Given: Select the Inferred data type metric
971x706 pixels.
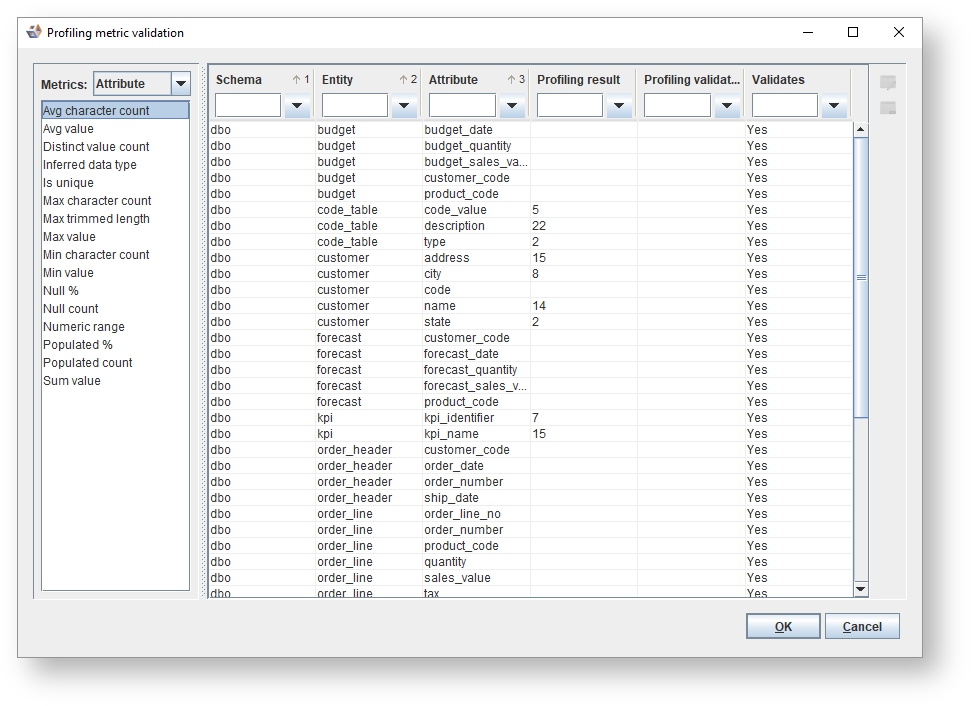Looking at the screenshot, I should pyautogui.click(x=115, y=165).
